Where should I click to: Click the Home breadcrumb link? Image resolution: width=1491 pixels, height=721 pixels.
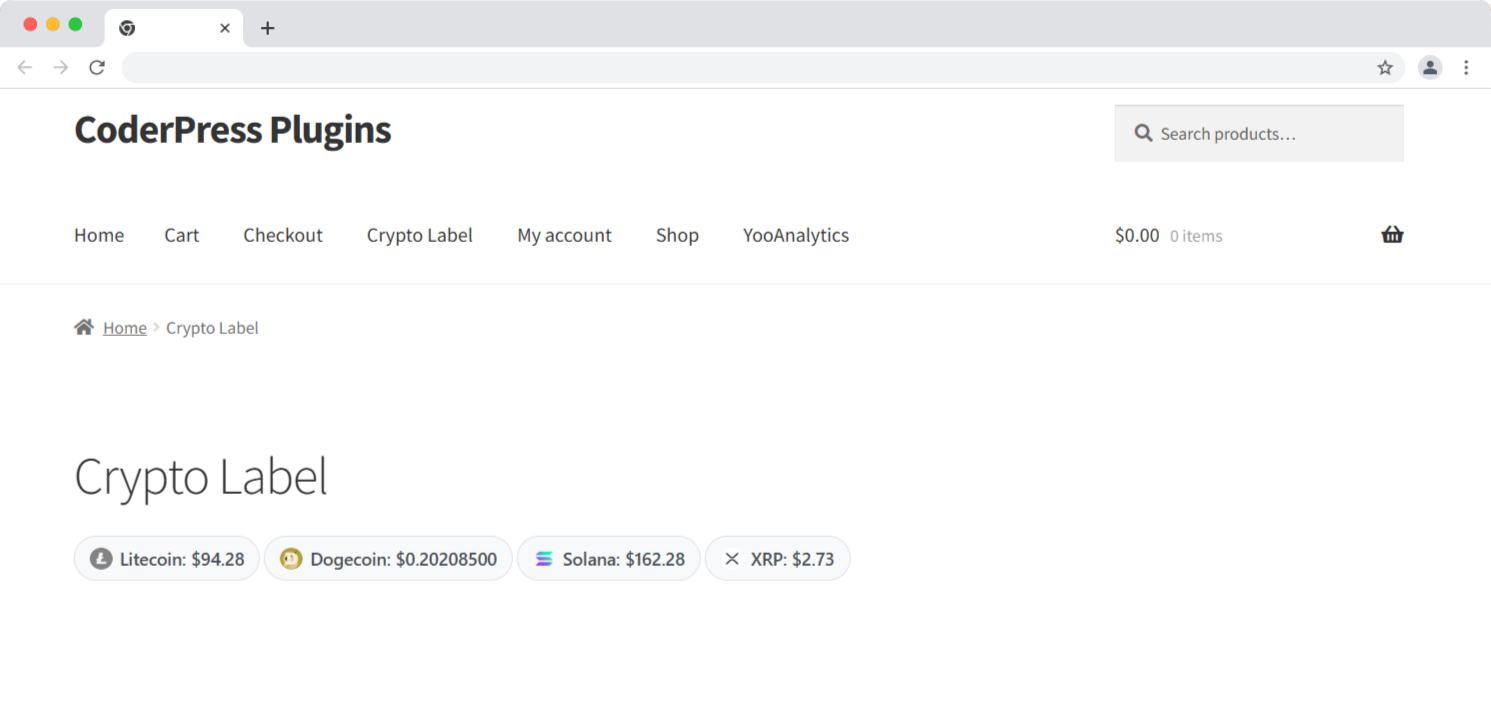pos(125,328)
